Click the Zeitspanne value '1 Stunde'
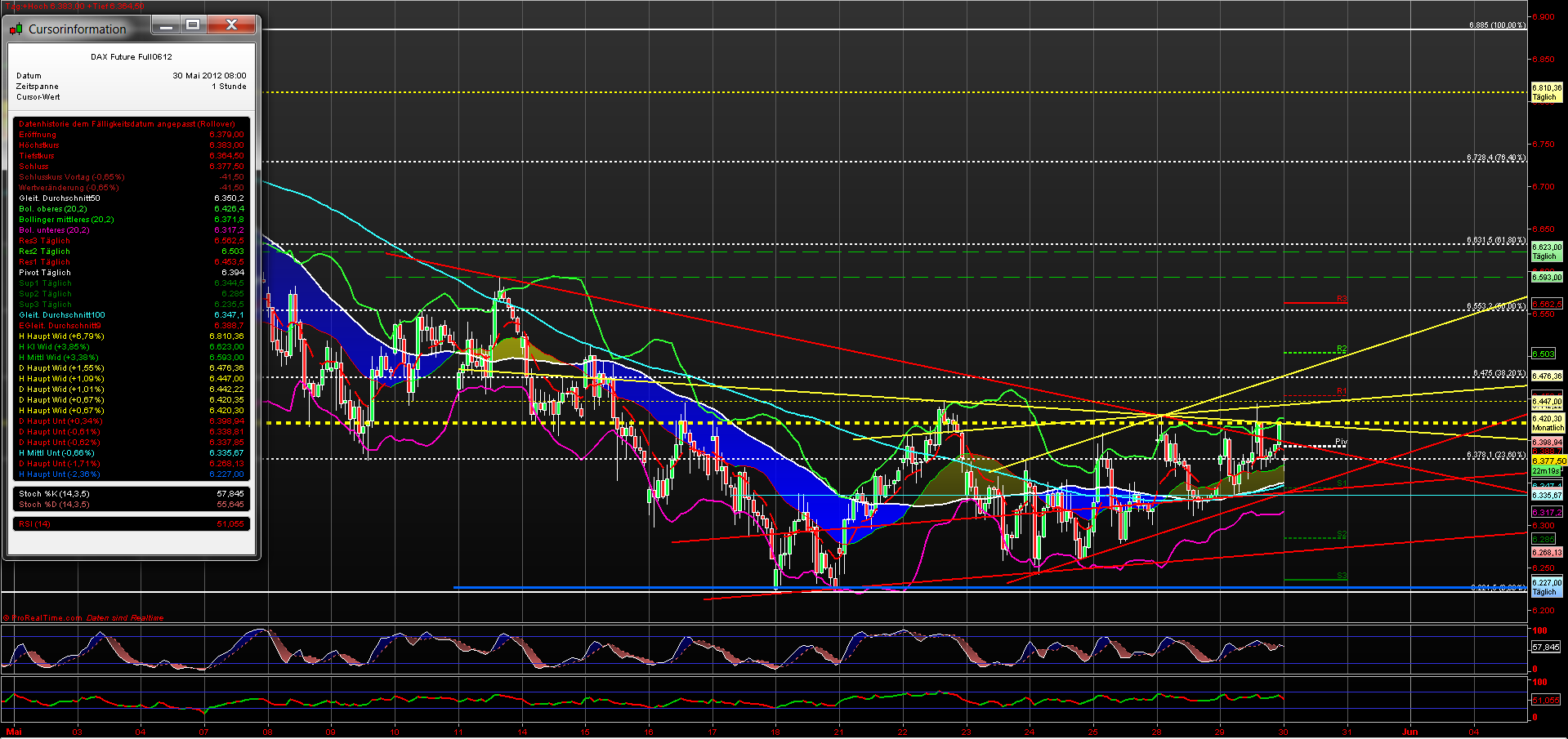 pos(229,86)
